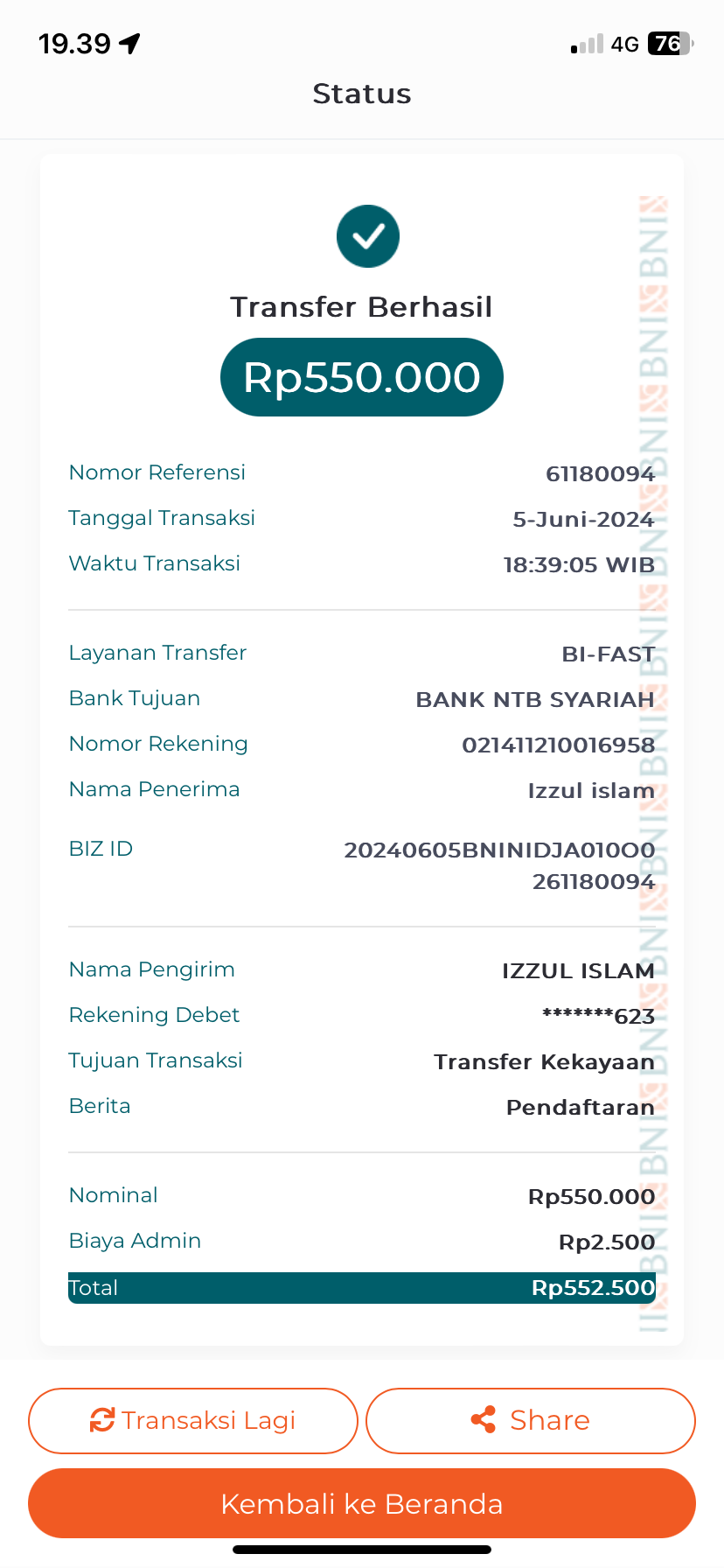Tap the teal Total Rp552.500 row
724x1568 pixels.
[362, 1288]
